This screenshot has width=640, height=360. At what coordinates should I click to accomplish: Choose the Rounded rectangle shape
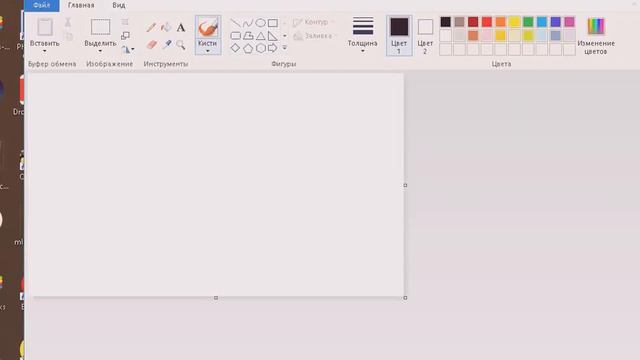tap(236, 36)
